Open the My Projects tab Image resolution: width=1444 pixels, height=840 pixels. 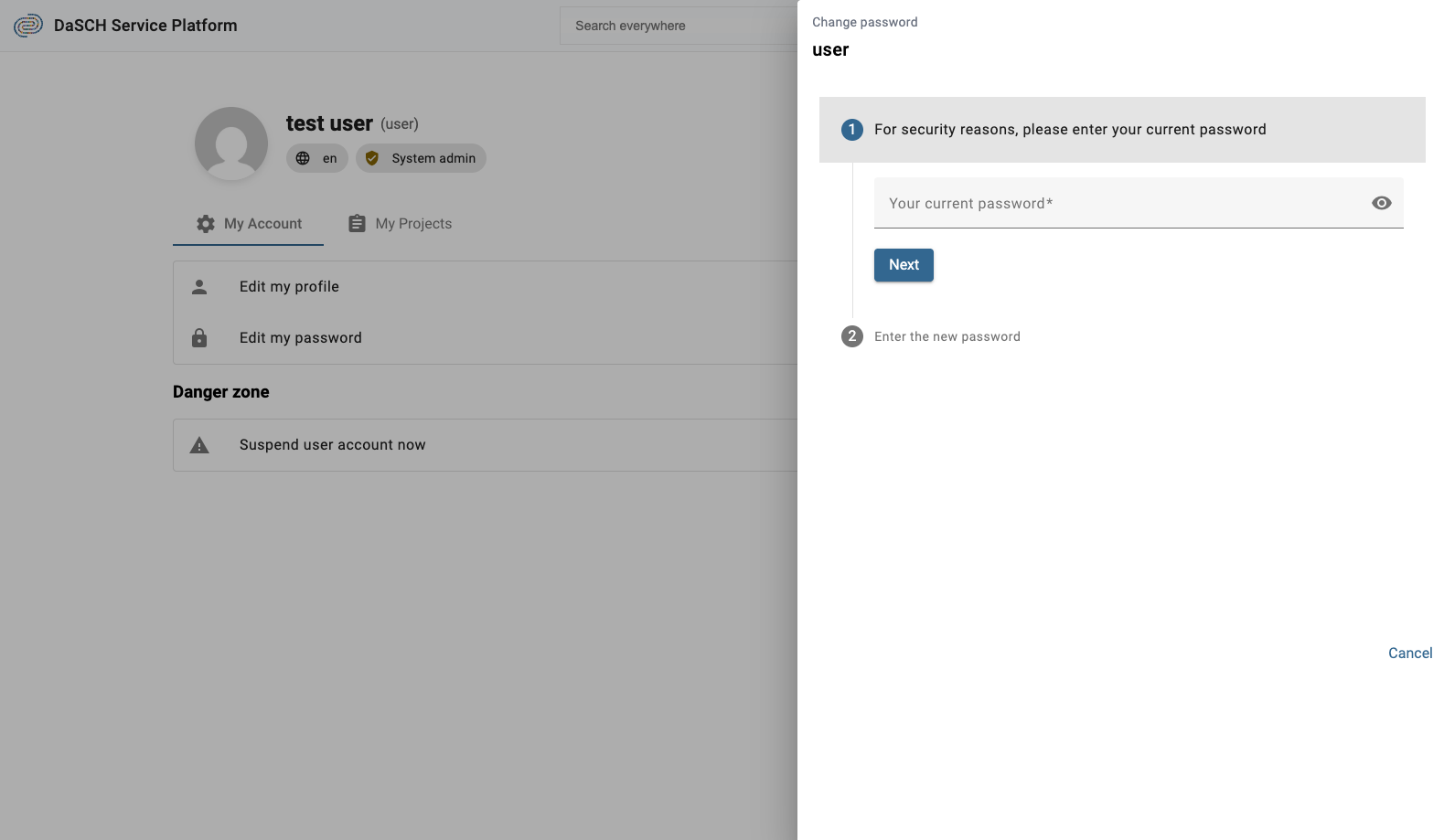tap(401, 224)
